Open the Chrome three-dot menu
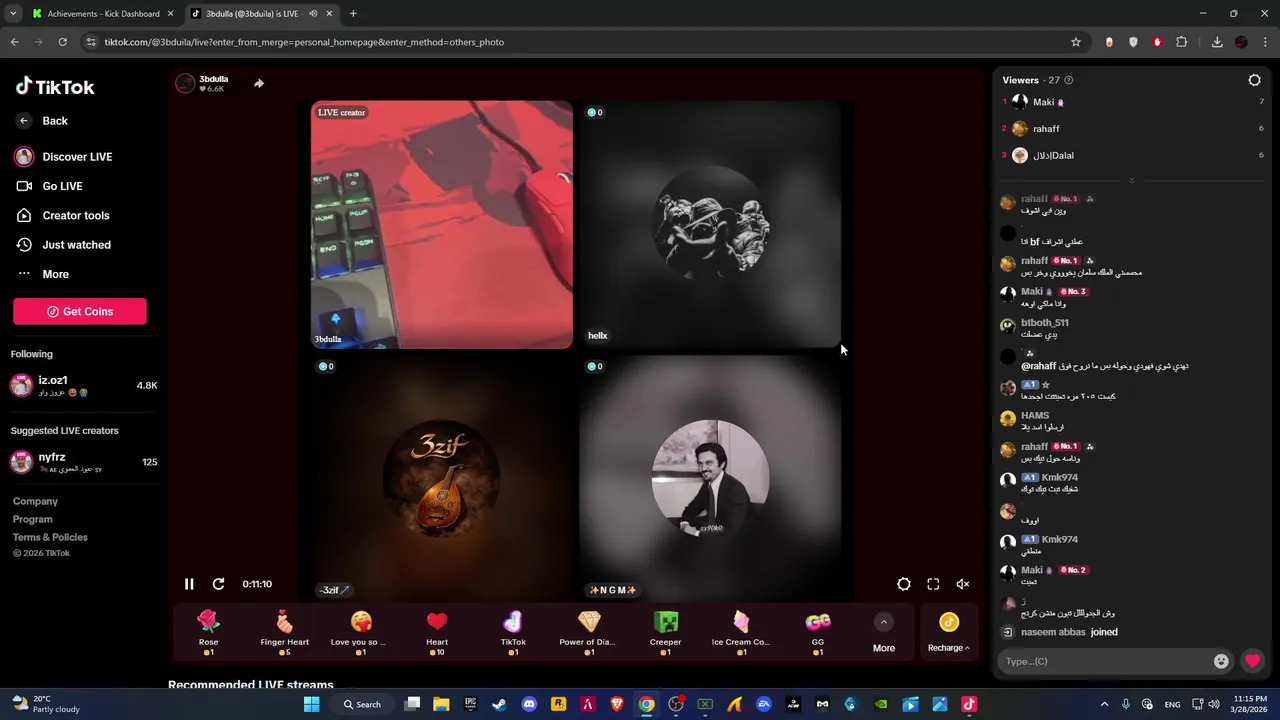The width and height of the screenshot is (1280, 720). point(1266,42)
